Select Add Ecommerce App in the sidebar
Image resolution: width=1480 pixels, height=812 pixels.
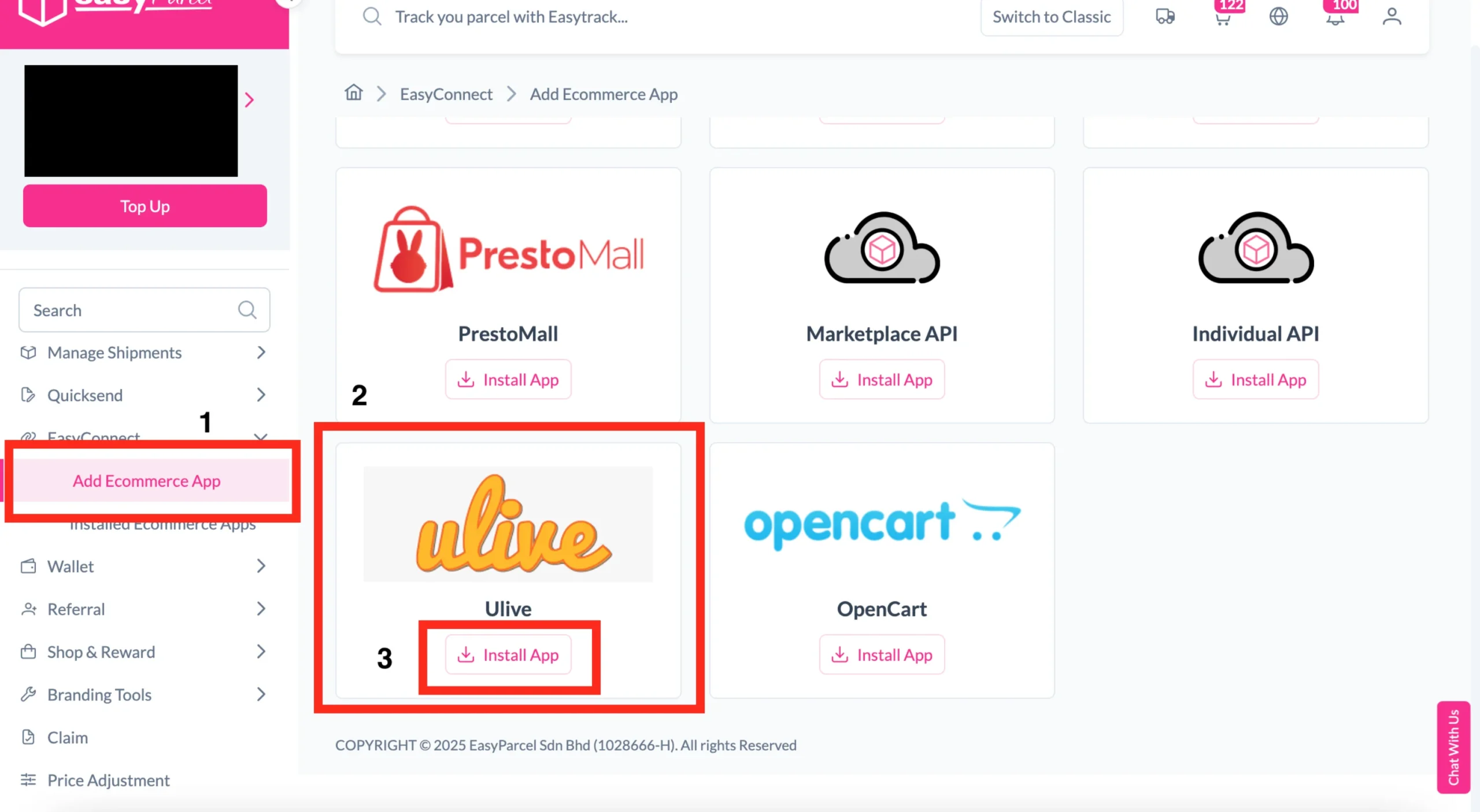point(146,480)
